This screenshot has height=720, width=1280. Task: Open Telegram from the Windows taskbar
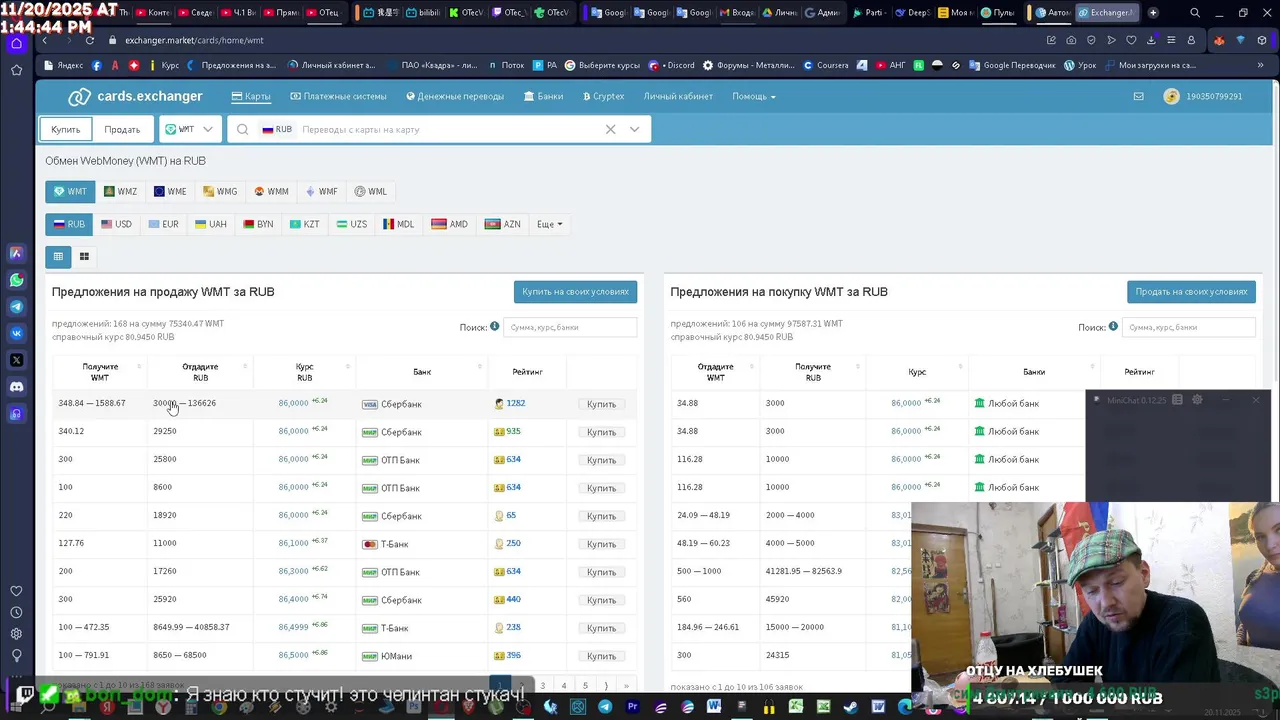click(605, 707)
